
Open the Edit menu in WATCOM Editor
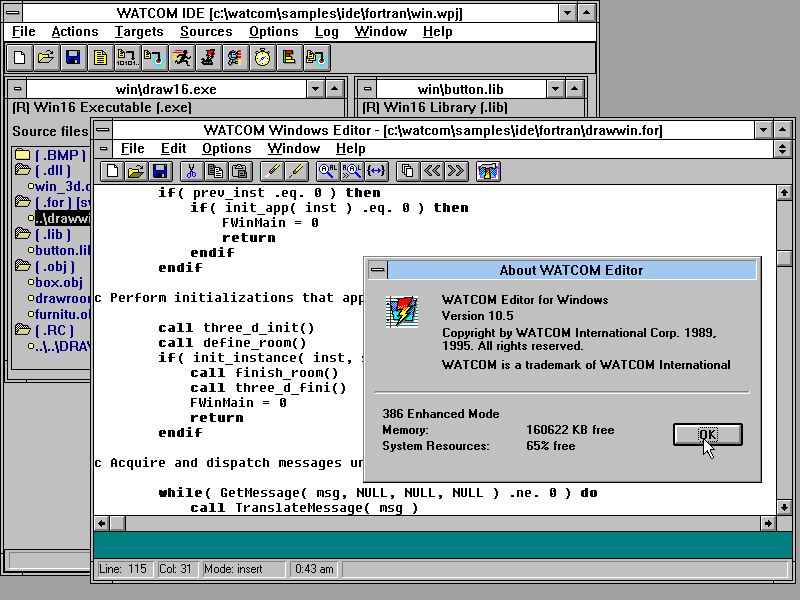[x=173, y=148]
